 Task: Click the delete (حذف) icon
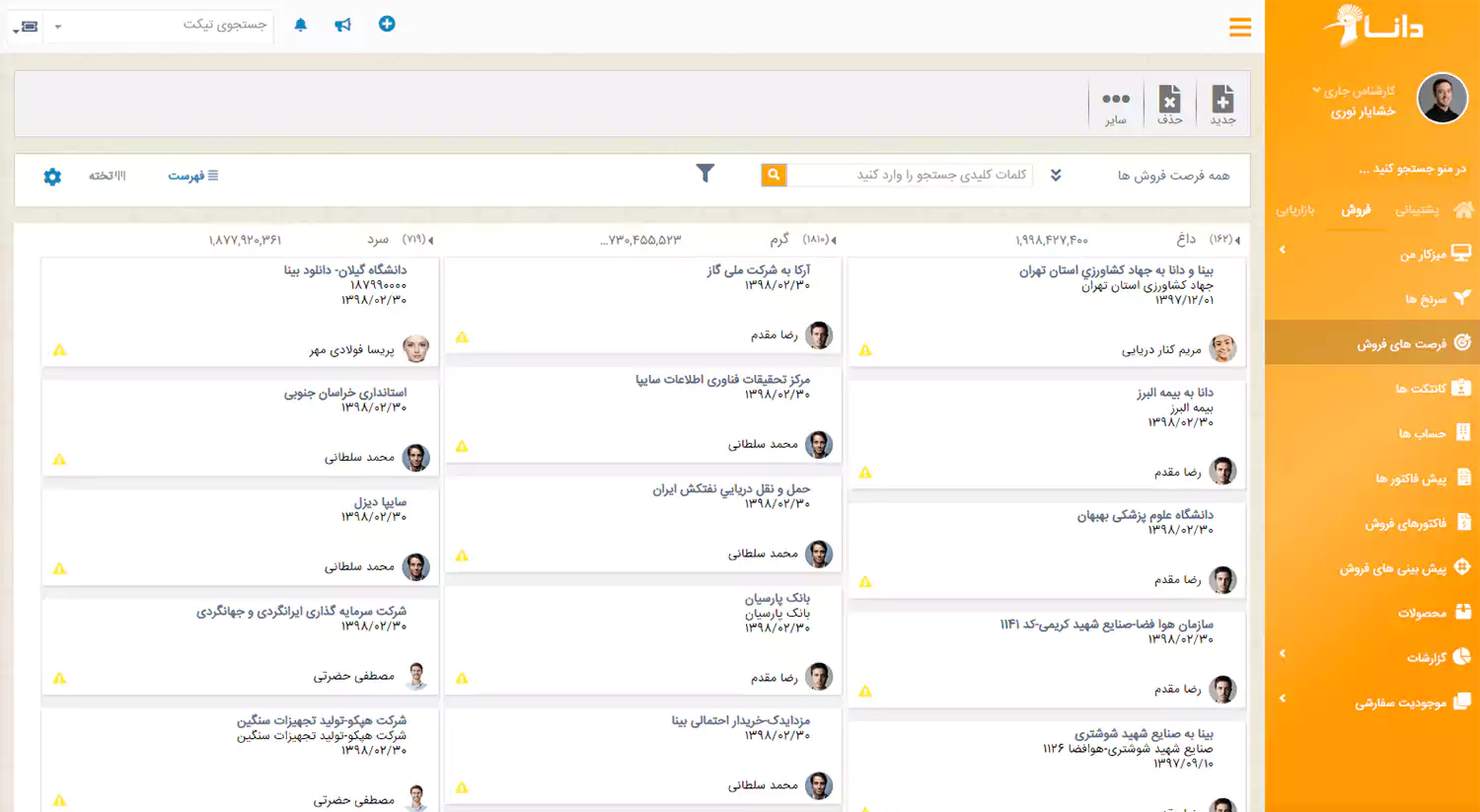[1169, 104]
